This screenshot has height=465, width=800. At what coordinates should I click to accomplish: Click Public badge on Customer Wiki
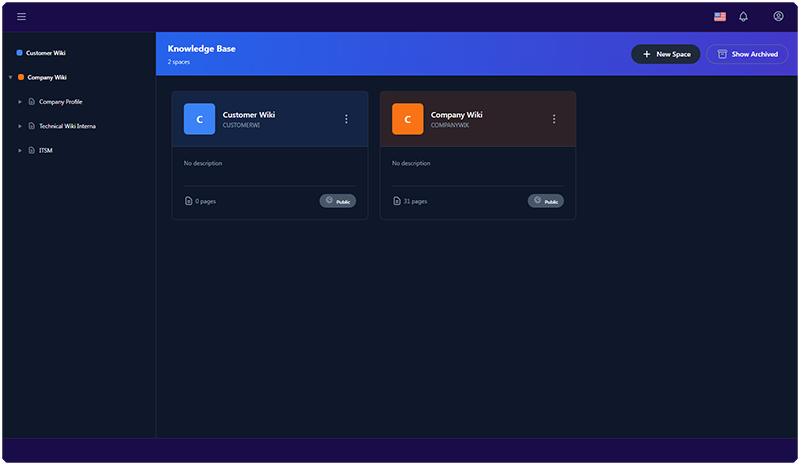tap(338, 201)
